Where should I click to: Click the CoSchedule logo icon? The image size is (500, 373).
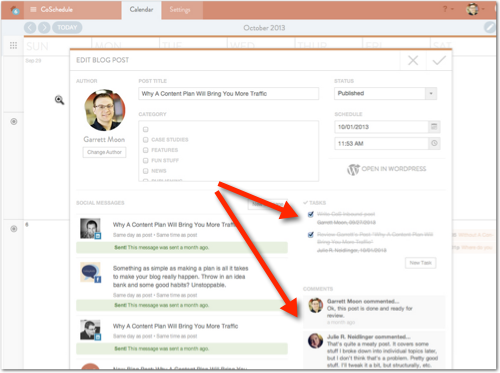click(x=15, y=10)
